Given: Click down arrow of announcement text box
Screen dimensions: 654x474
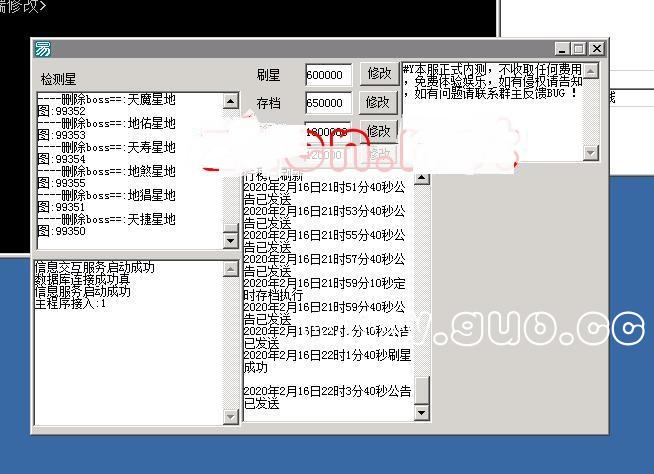Looking at the screenshot, I should (591, 152).
